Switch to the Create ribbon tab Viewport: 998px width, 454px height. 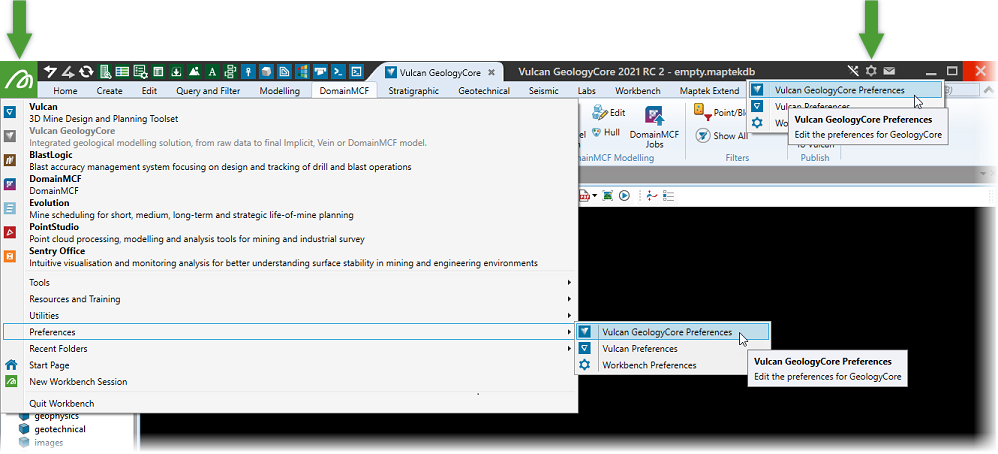(x=109, y=90)
